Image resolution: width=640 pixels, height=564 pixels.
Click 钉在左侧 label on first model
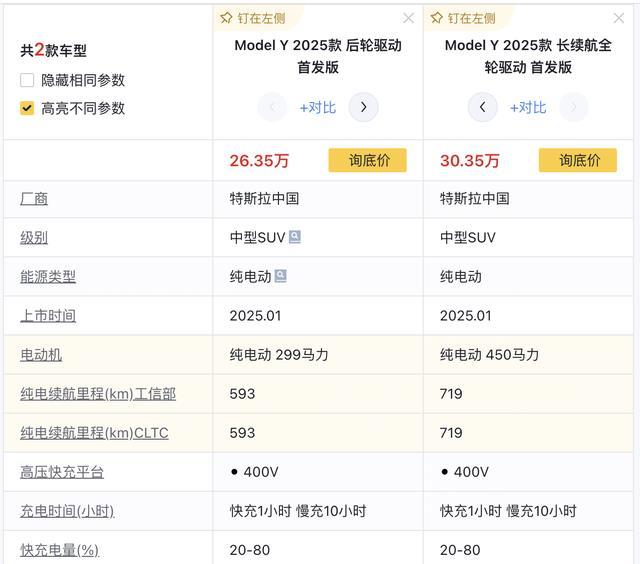[x=261, y=18]
